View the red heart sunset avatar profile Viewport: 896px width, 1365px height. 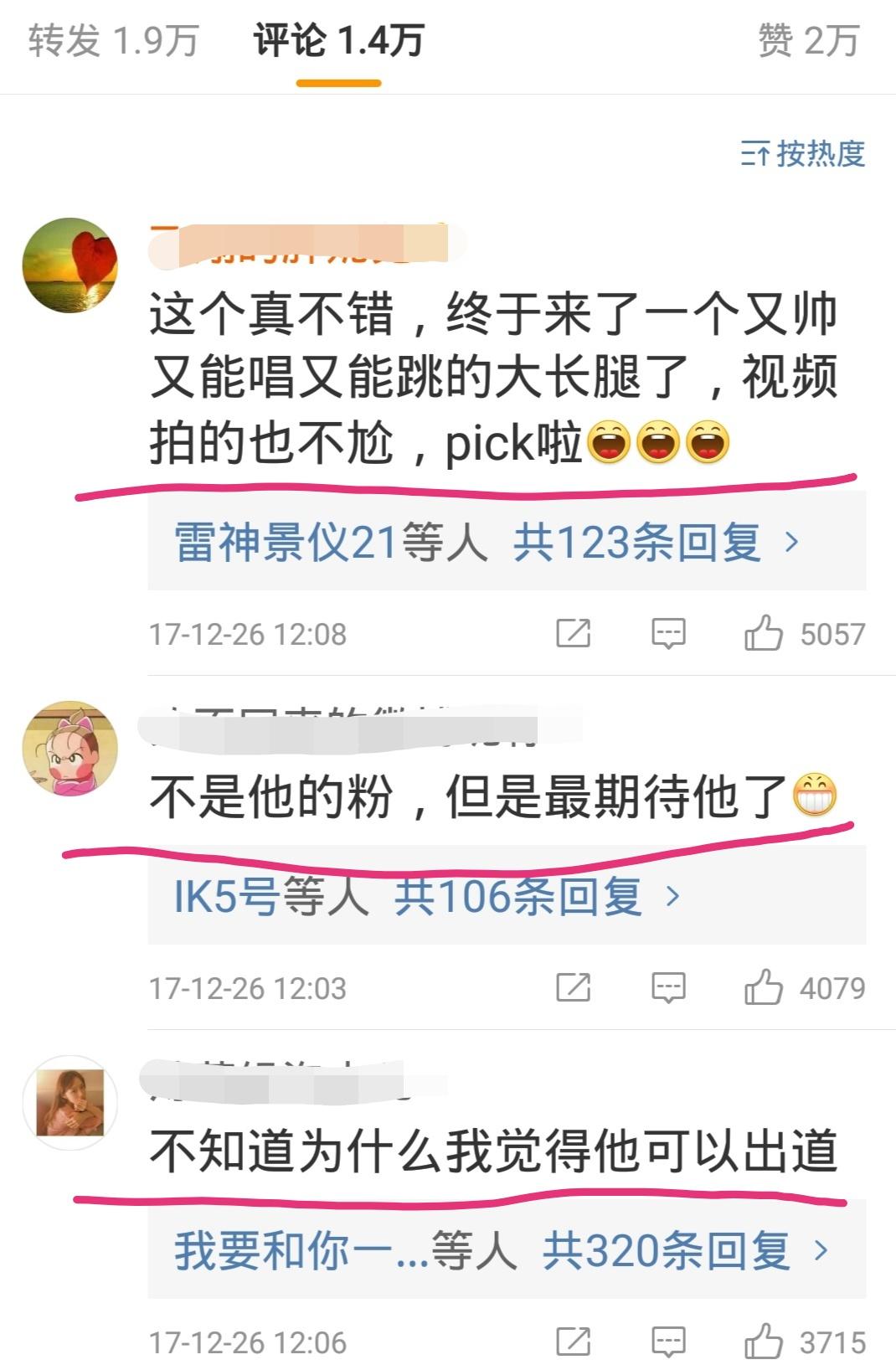click(x=70, y=265)
